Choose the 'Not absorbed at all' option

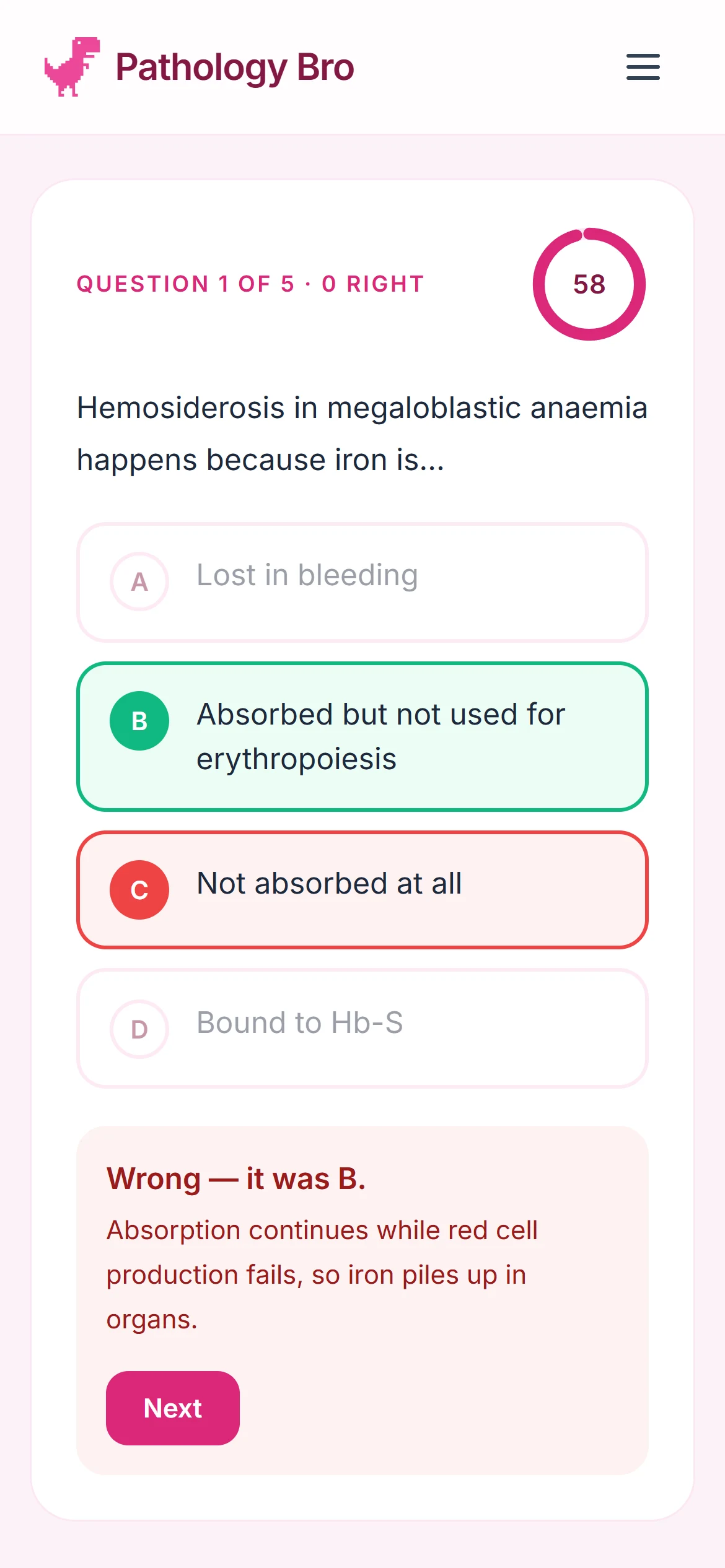point(362,890)
